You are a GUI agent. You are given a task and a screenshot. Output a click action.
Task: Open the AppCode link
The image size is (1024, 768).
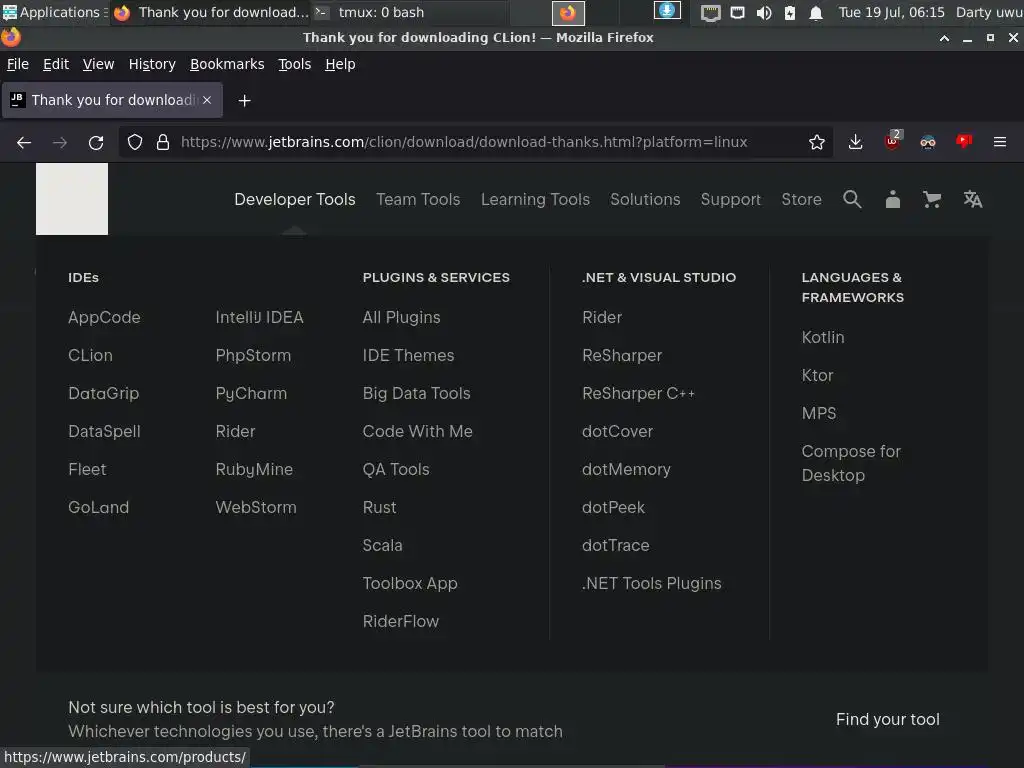coord(104,317)
